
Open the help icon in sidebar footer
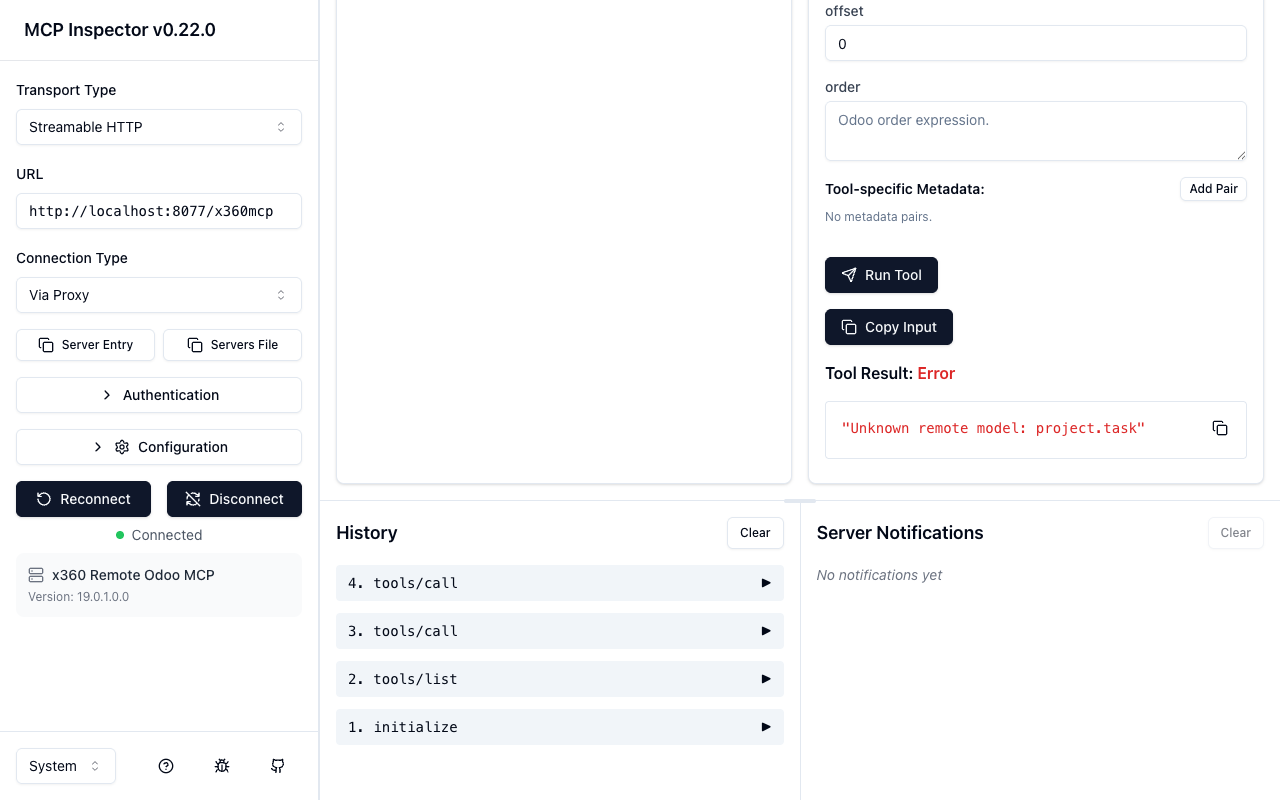pos(166,766)
